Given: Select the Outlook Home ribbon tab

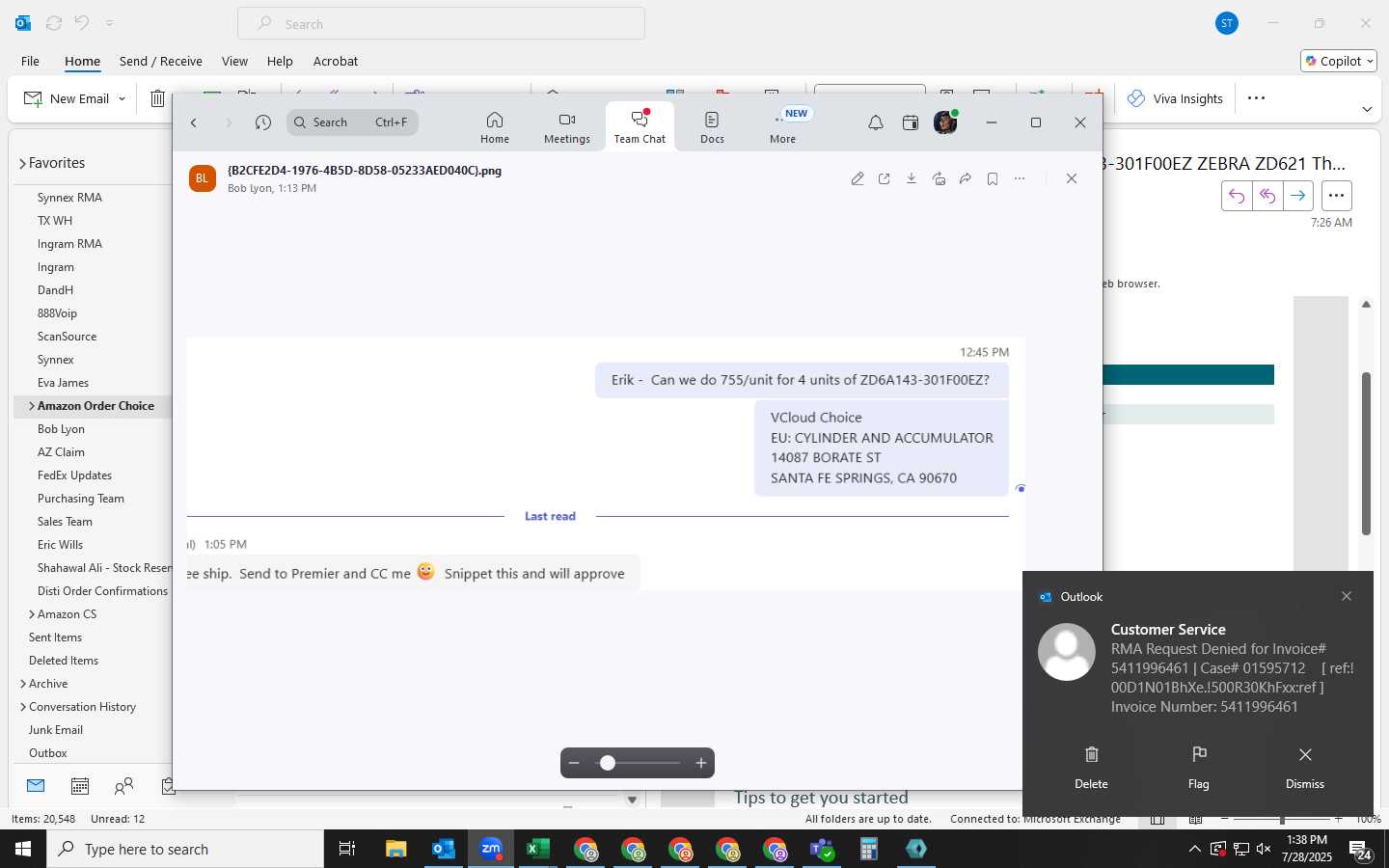Looking at the screenshot, I should click(83, 61).
